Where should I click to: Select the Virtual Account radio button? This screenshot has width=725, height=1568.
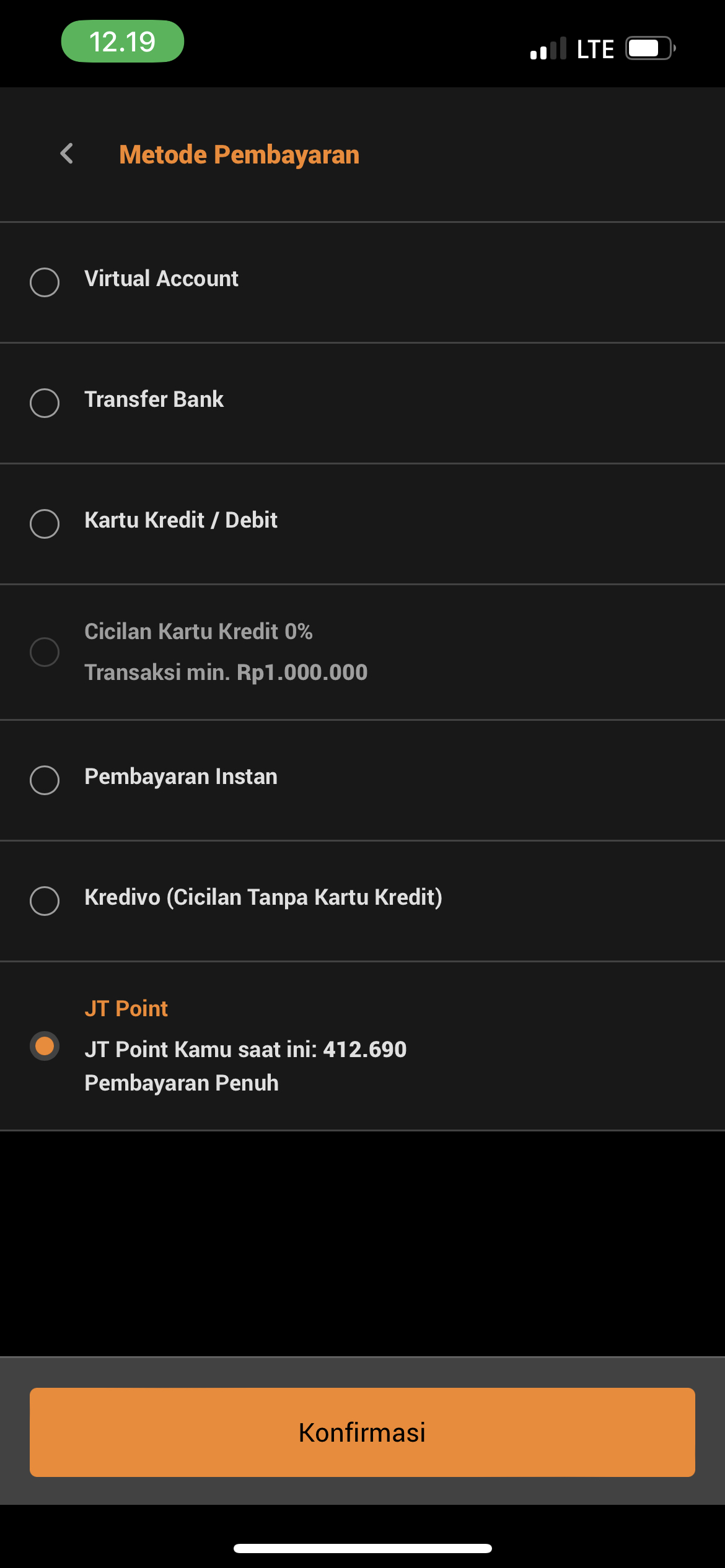(45, 282)
